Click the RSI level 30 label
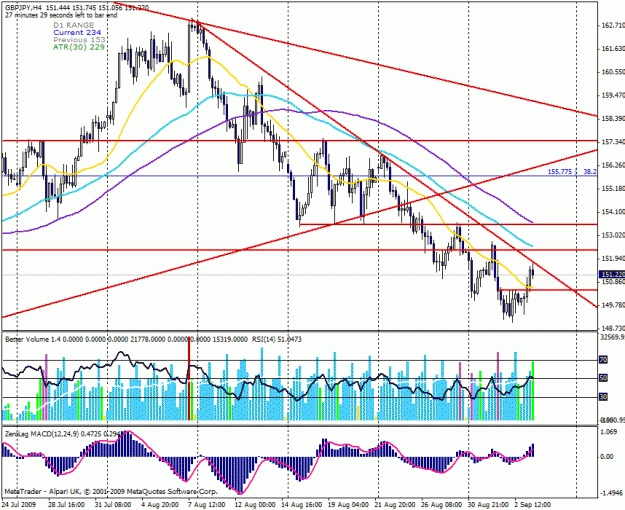Image resolution: width=625 pixels, height=510 pixels. coord(603,397)
